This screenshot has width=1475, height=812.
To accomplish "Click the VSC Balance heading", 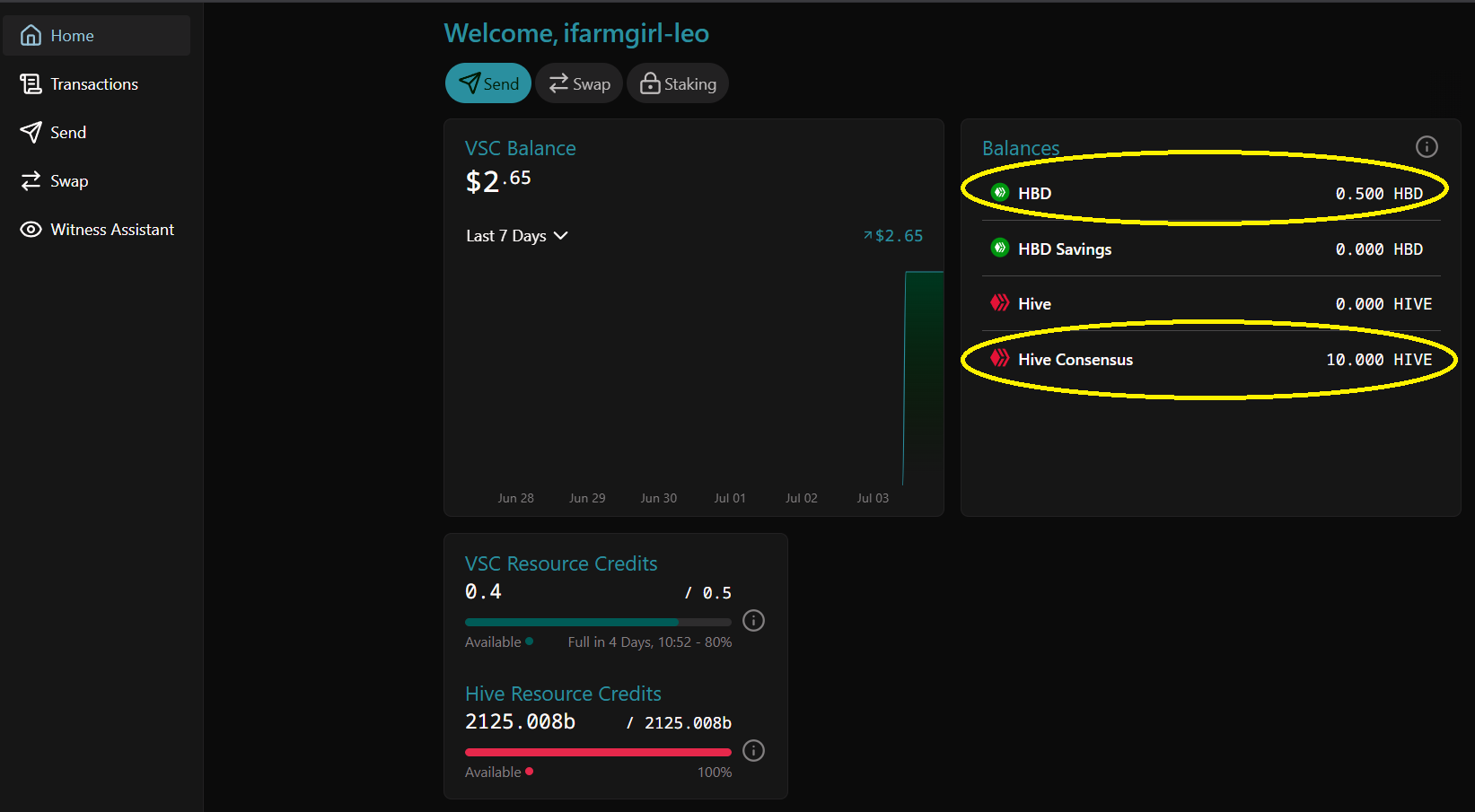I will click(x=521, y=148).
